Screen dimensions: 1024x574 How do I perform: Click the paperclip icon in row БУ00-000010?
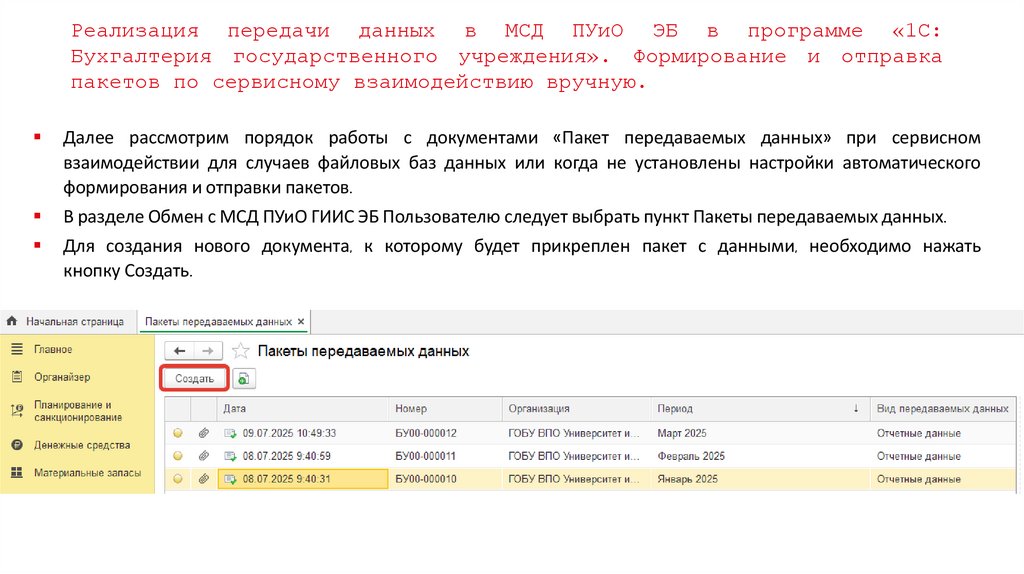[204, 479]
